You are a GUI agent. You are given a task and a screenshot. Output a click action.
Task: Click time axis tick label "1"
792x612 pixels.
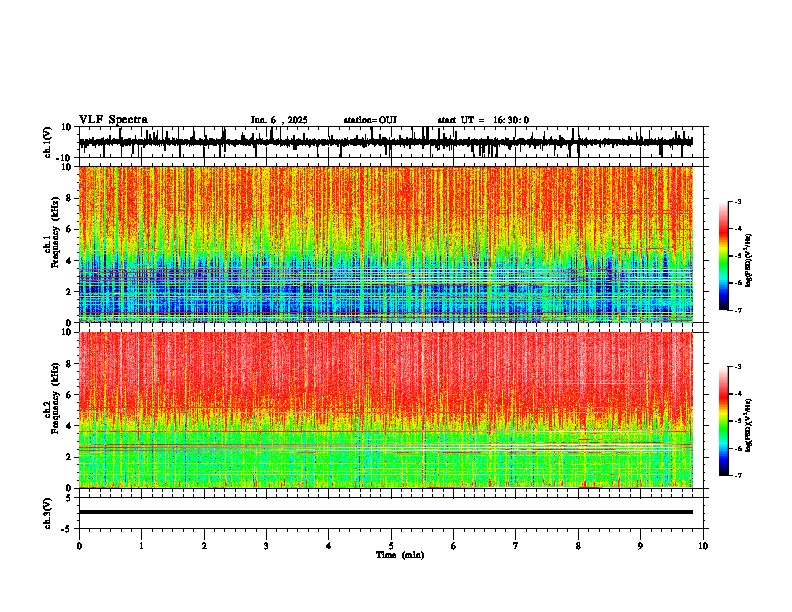point(141,546)
